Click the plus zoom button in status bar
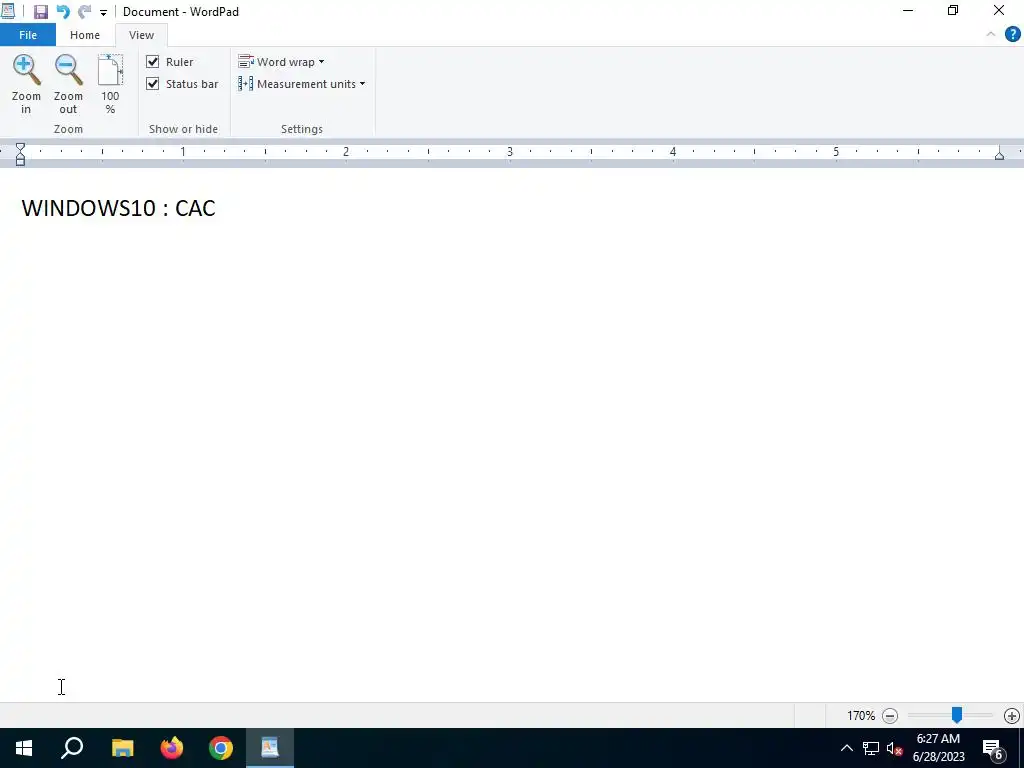 1012,716
